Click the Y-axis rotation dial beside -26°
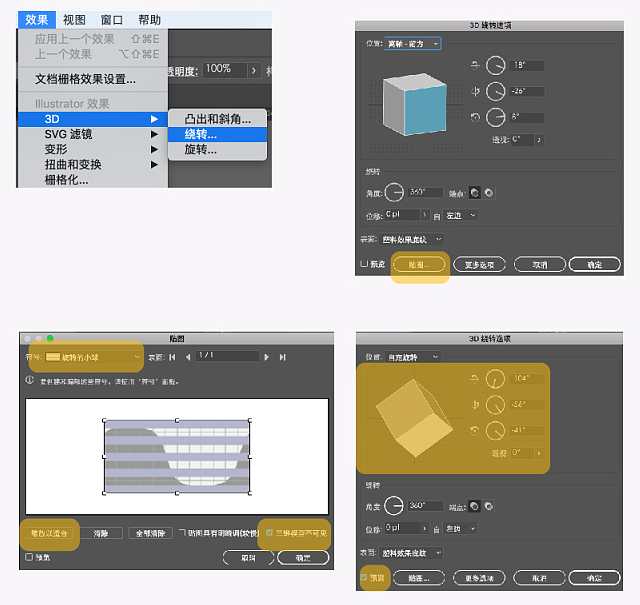Image resolution: width=640 pixels, height=605 pixels. pyautogui.click(x=497, y=91)
